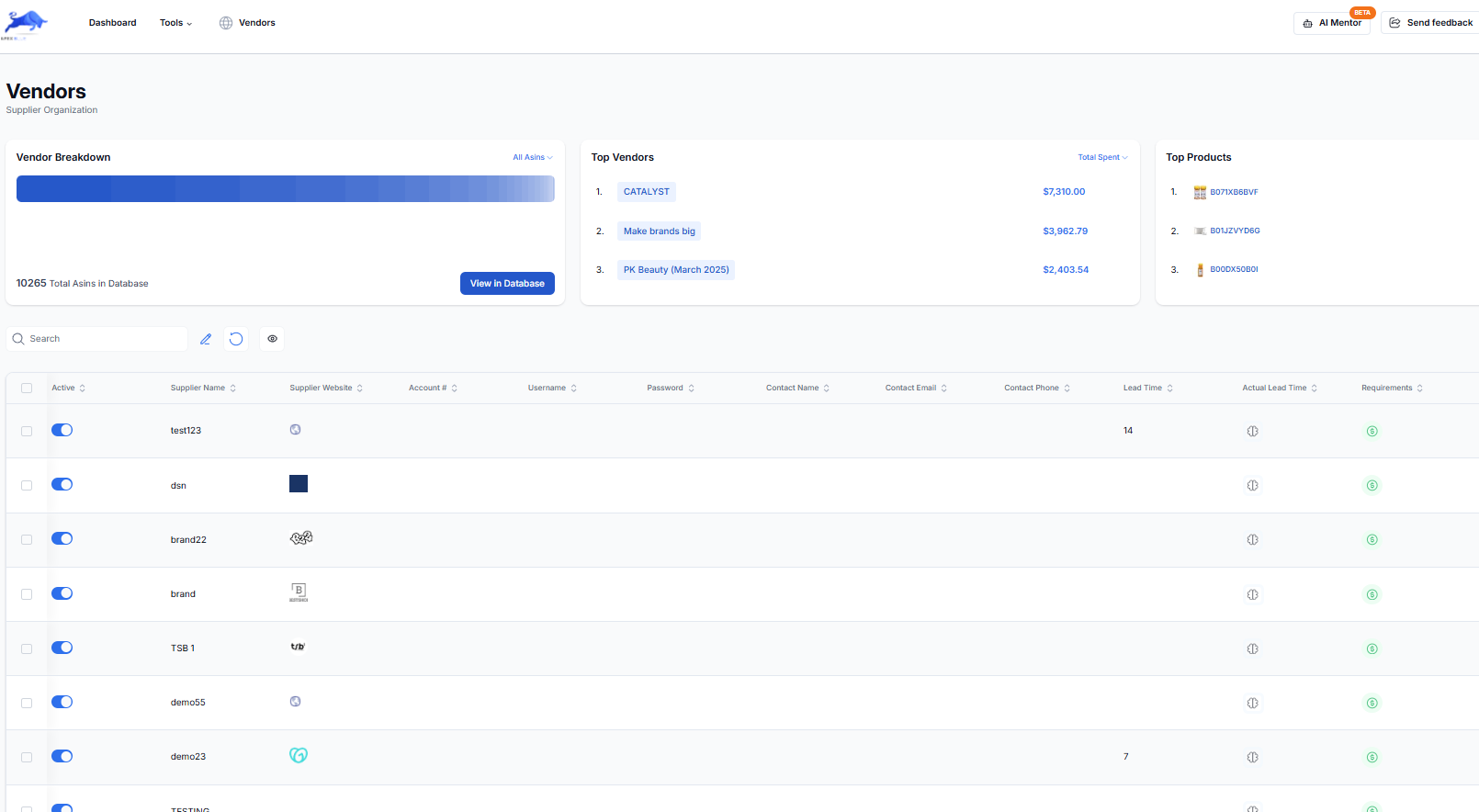This screenshot has height=812, width=1479.
Task: Click the thumbnail for product B071XB6BVF
Action: click(x=1200, y=192)
